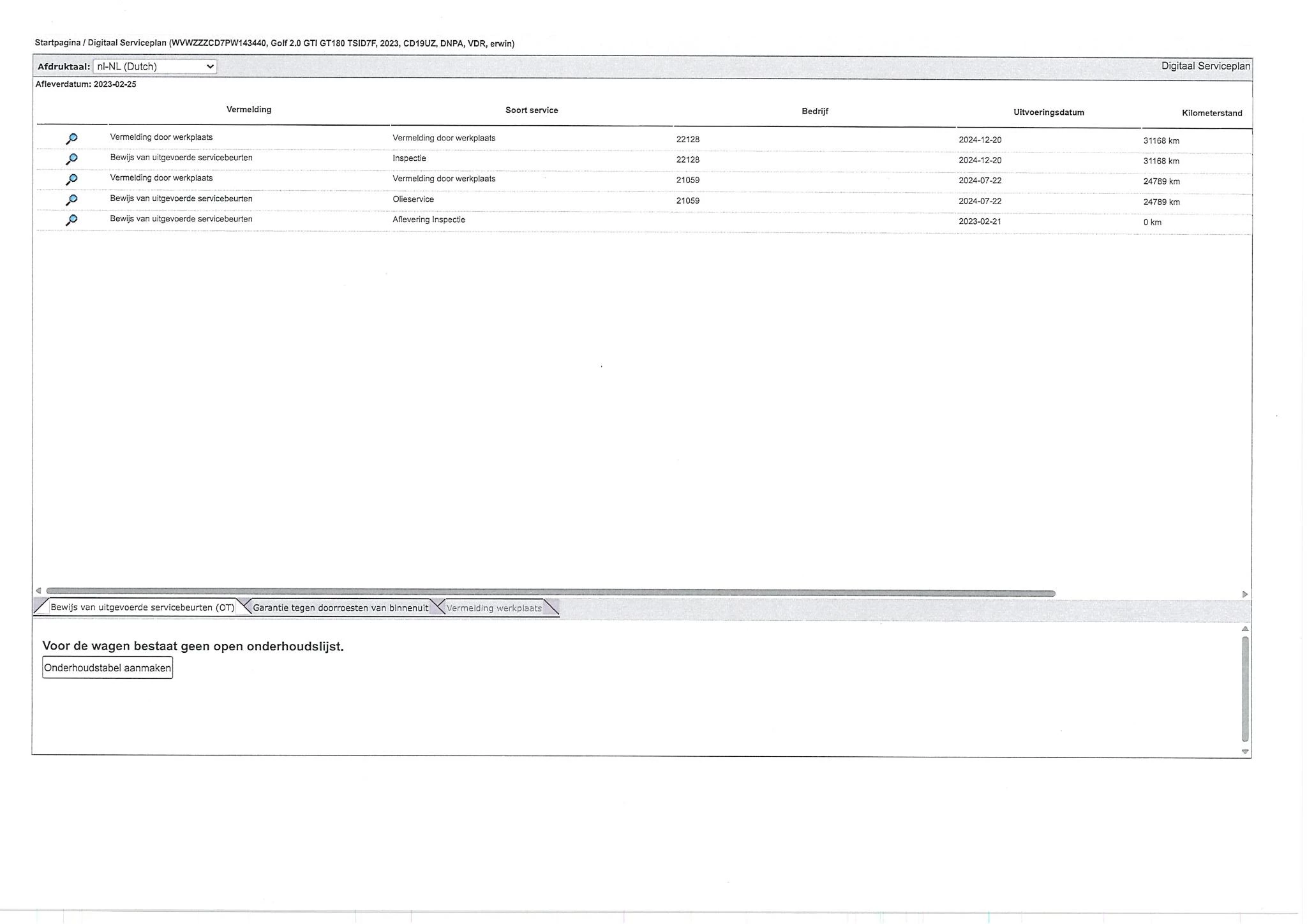The image size is (1307, 924).
Task: Open magnifier icon for Aflevering Inspectie row
Action: point(71,220)
